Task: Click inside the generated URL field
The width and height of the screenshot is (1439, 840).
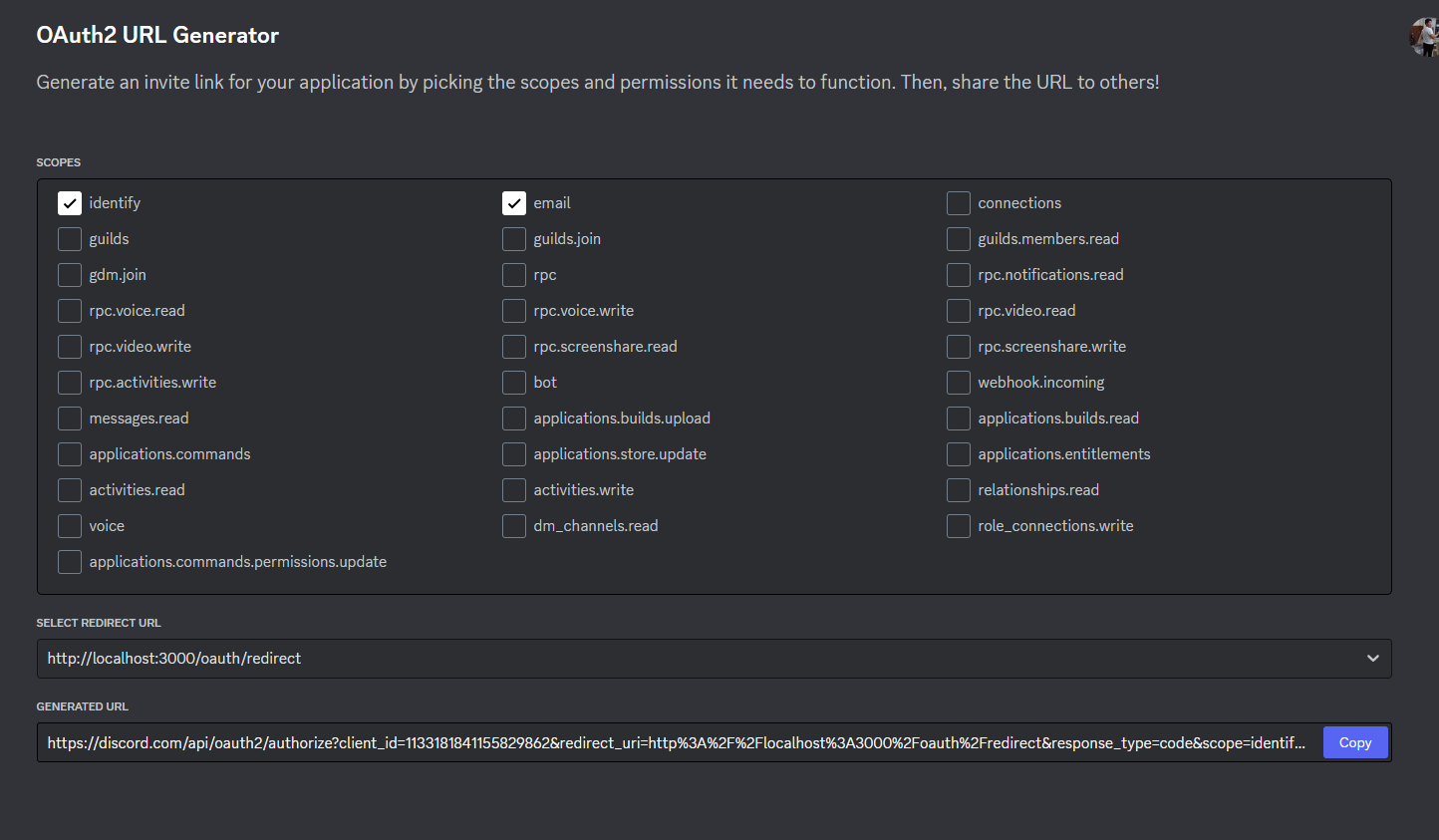Action: point(678,742)
